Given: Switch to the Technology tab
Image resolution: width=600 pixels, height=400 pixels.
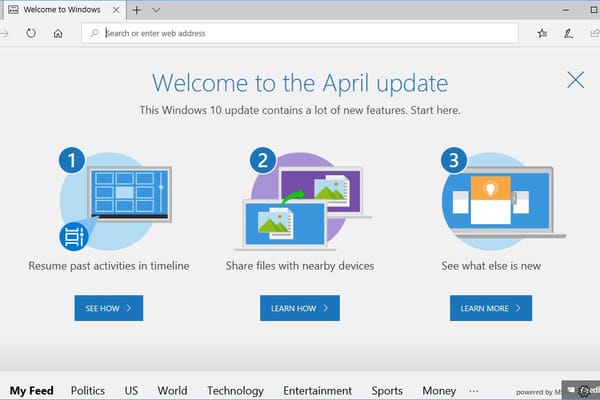Looking at the screenshot, I should pyautogui.click(x=235, y=390).
